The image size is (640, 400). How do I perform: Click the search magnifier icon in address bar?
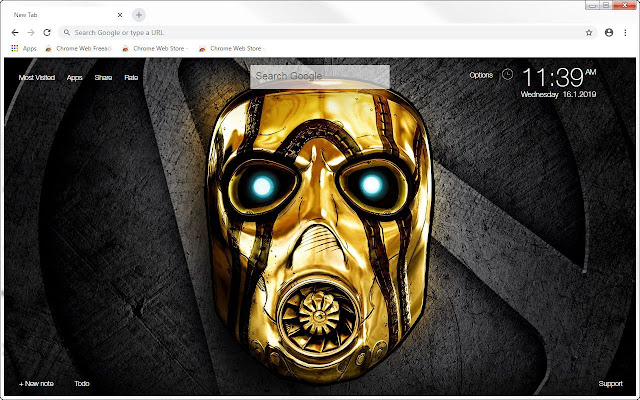pyautogui.click(x=67, y=33)
